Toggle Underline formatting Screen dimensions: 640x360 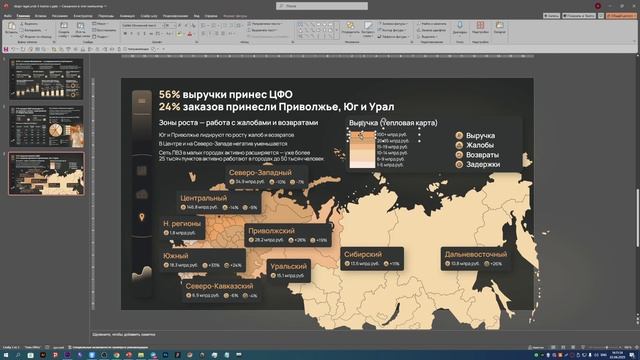coord(138,34)
